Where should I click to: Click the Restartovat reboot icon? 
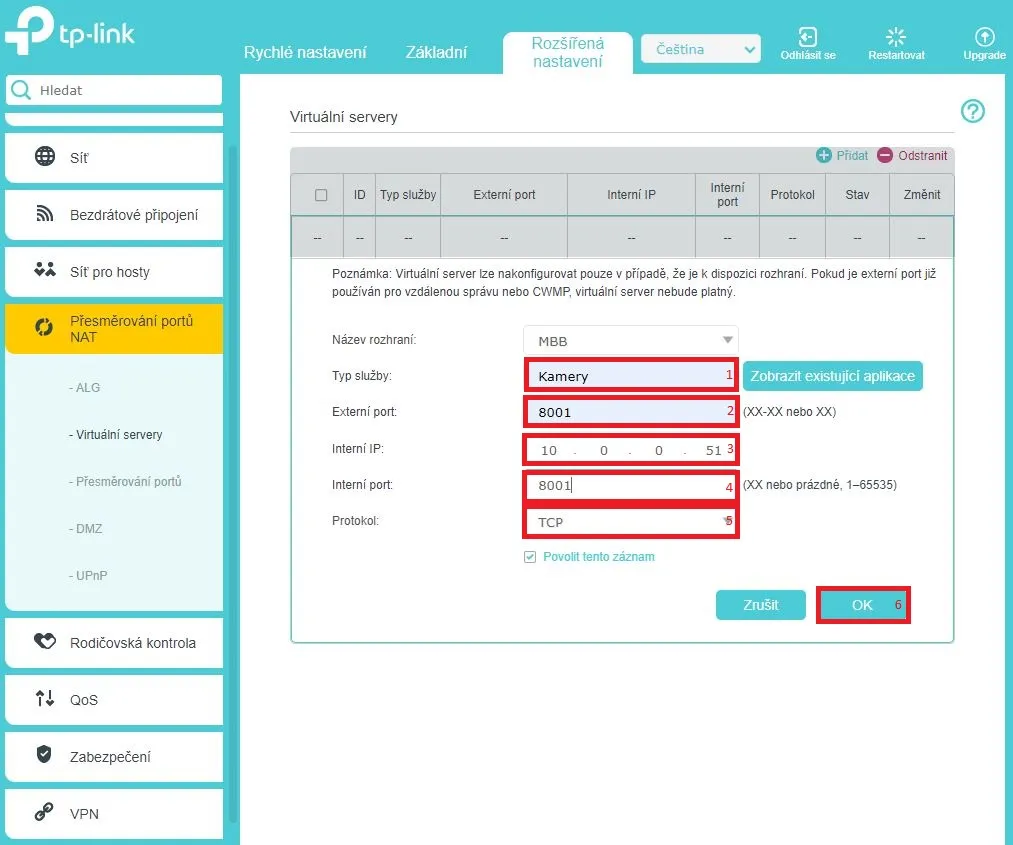(x=896, y=37)
